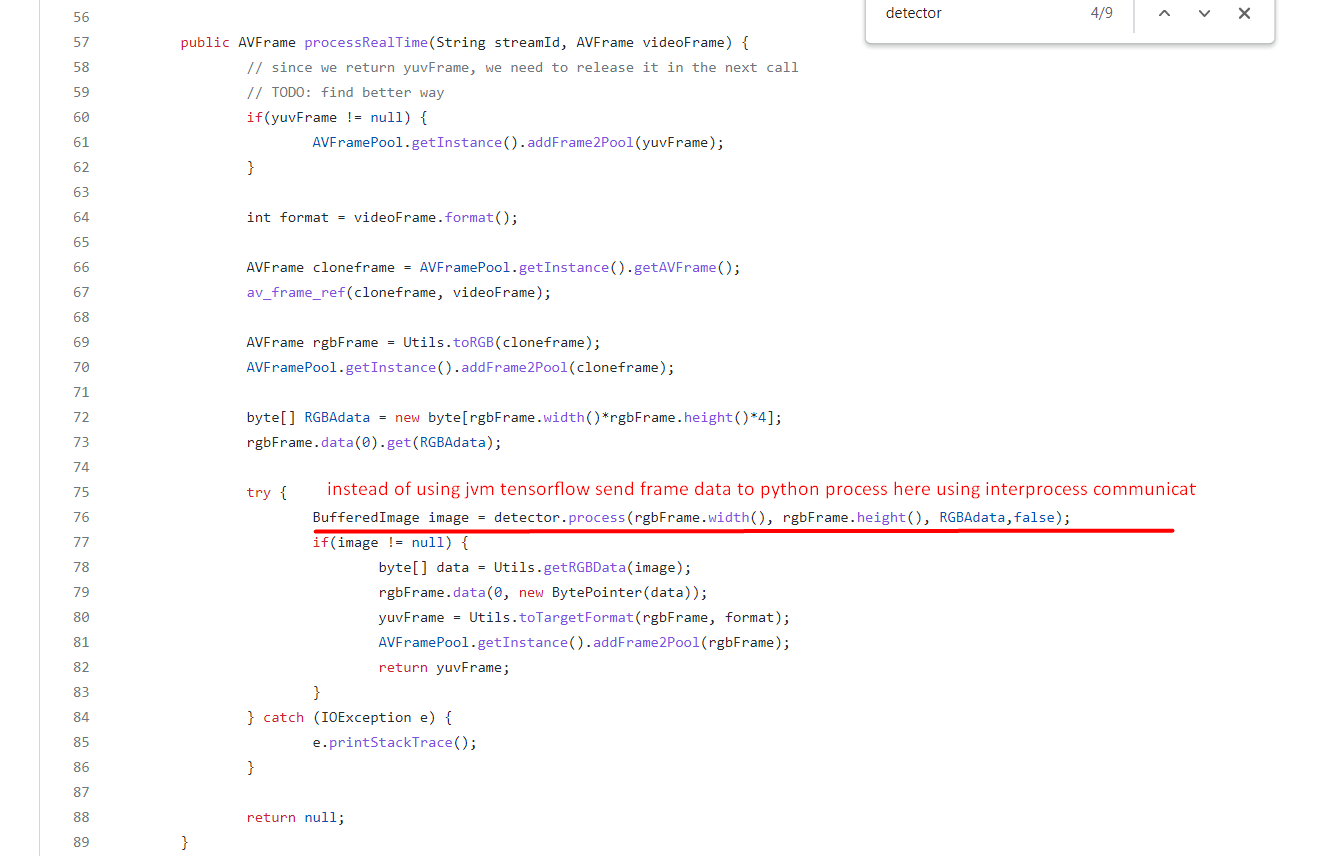Navigate to the previous detector match
Screen dimensions: 1334x856
click(1166, 14)
